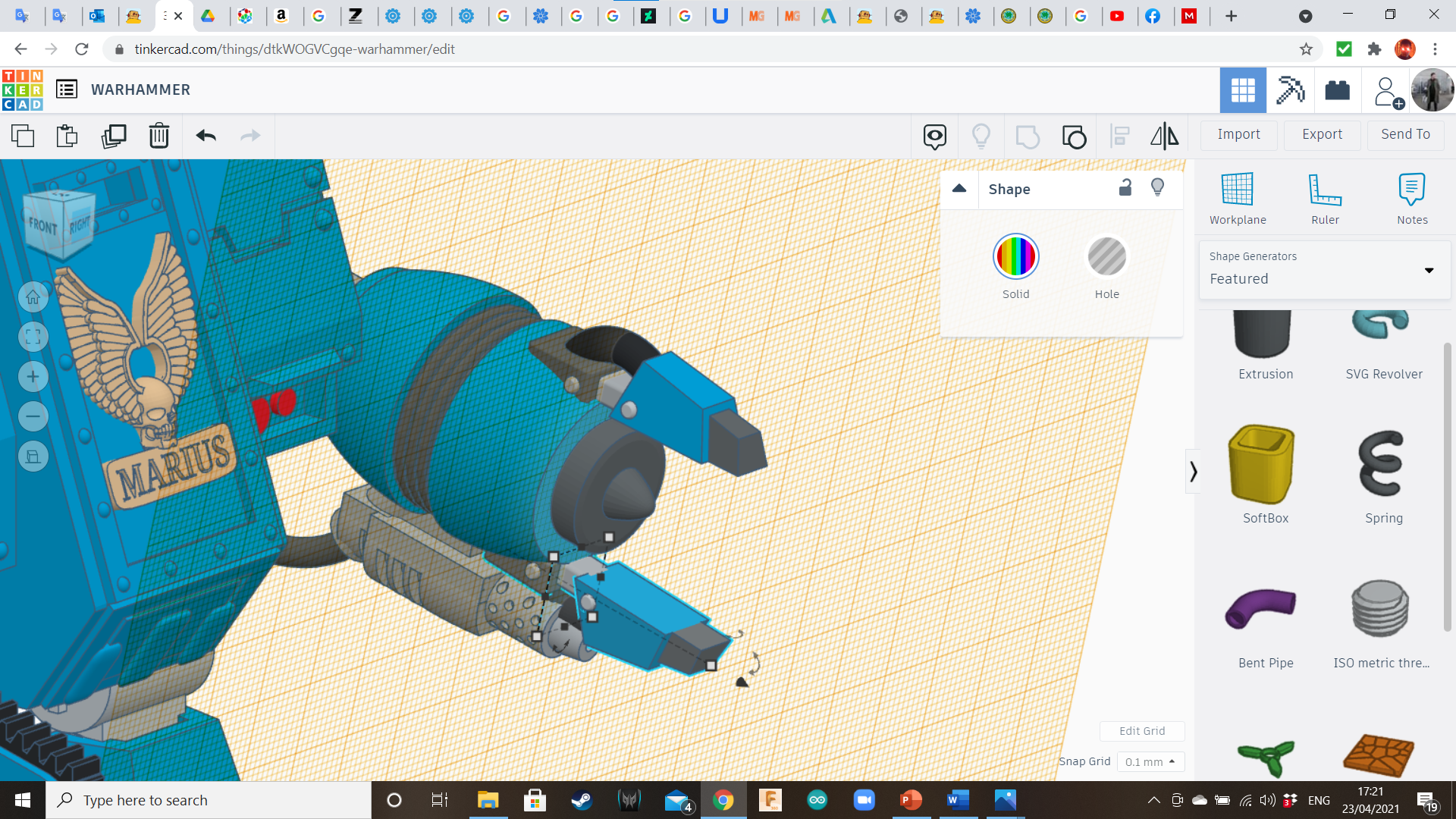Click the Mirror tool icon
1456x819 pixels.
tap(1164, 136)
